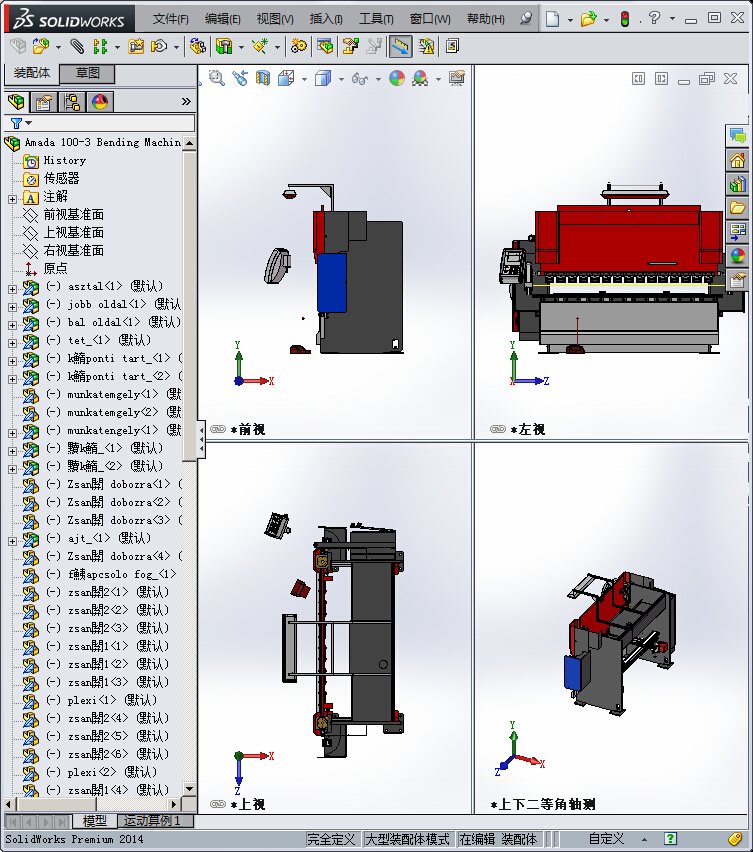753x852 pixels.
Task: Click the Reference Geometry icon
Action: pyautogui.click(x=260, y=46)
